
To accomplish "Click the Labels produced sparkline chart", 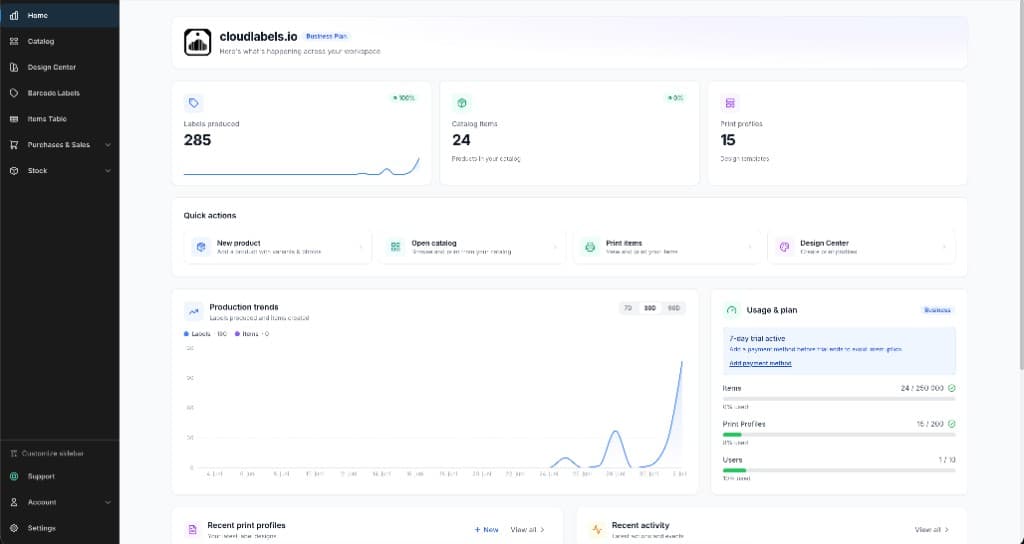I will pyautogui.click(x=302, y=166).
